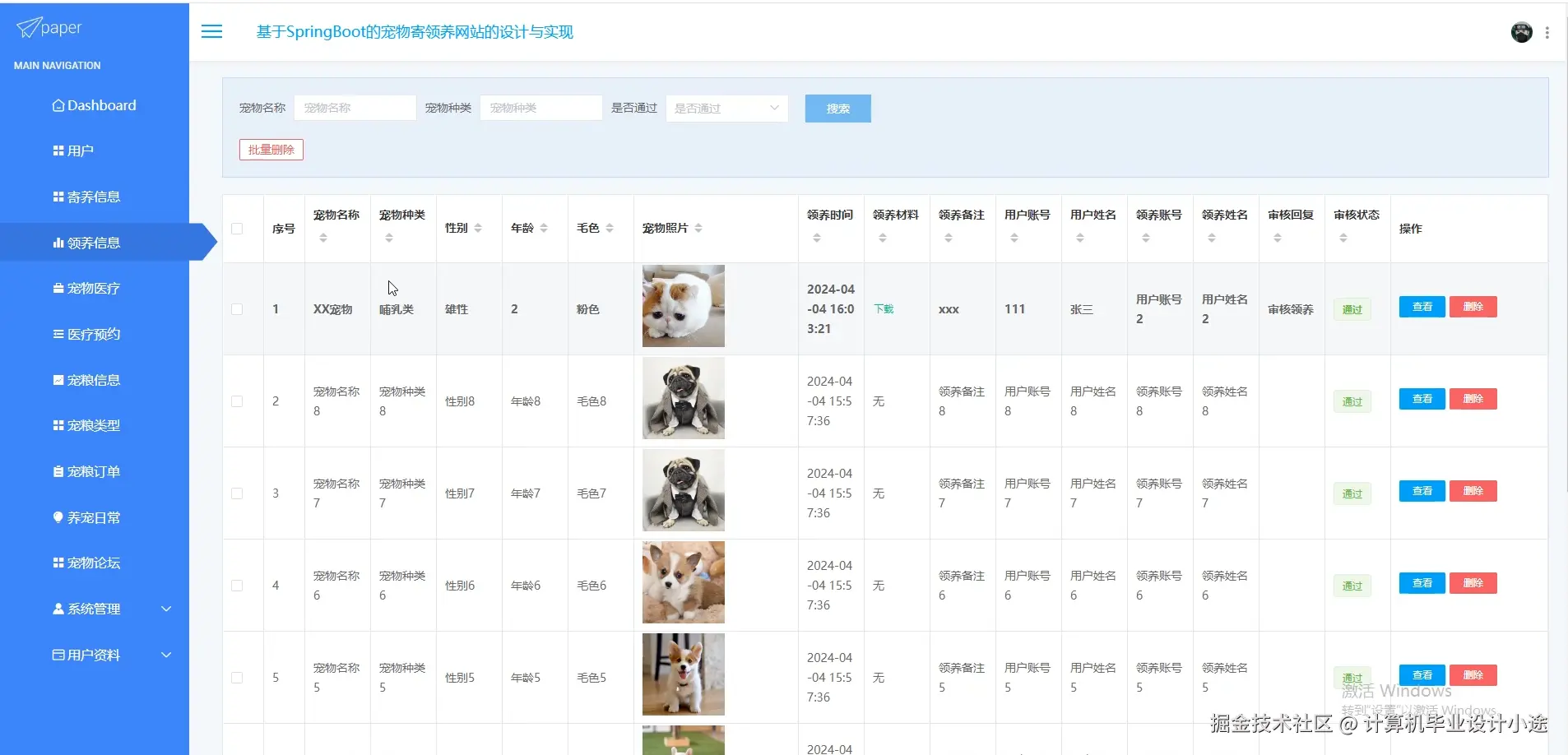
Task: Select row 4 宠物名称6 checkbox
Action: point(237,586)
